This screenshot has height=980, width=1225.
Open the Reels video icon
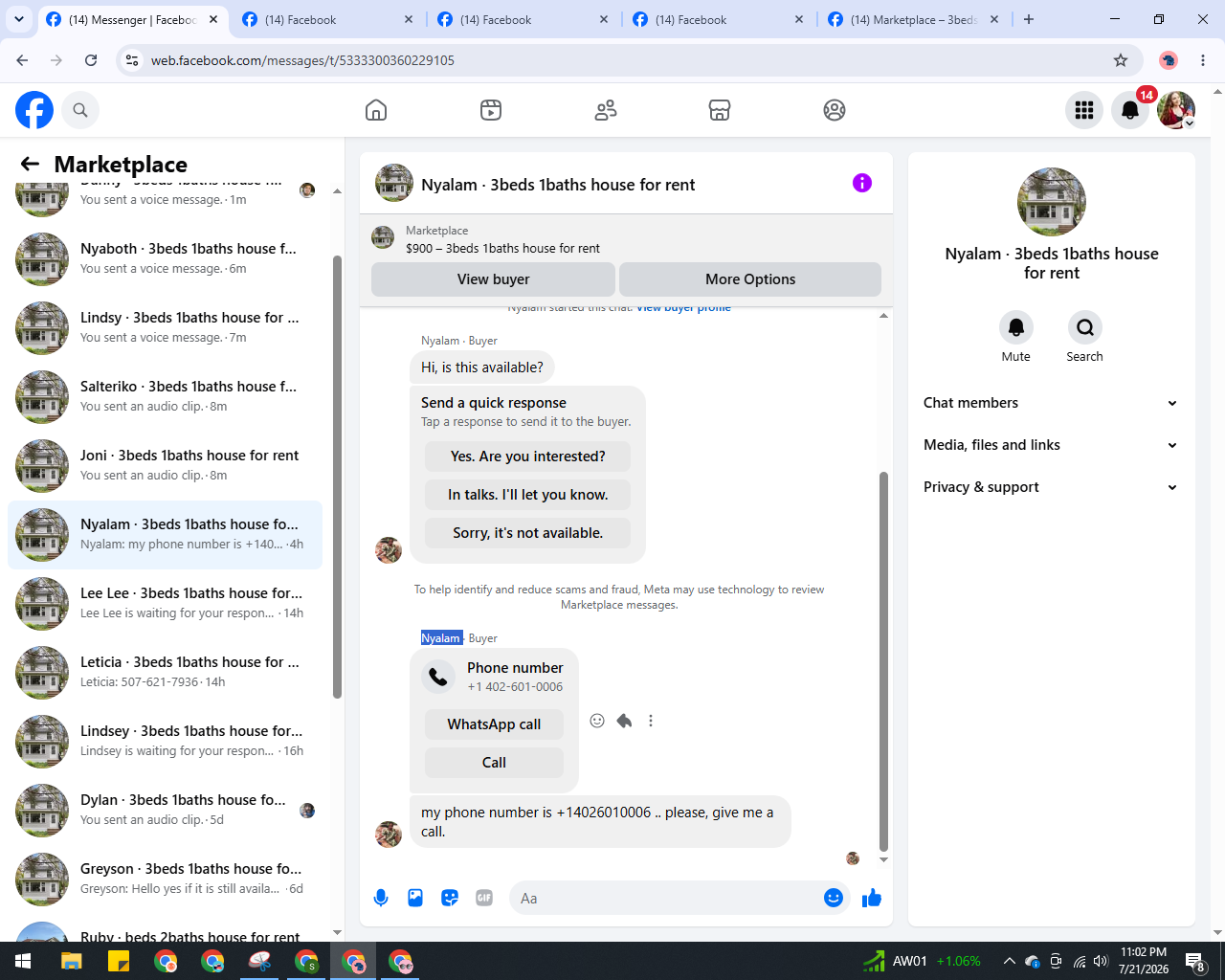491,110
